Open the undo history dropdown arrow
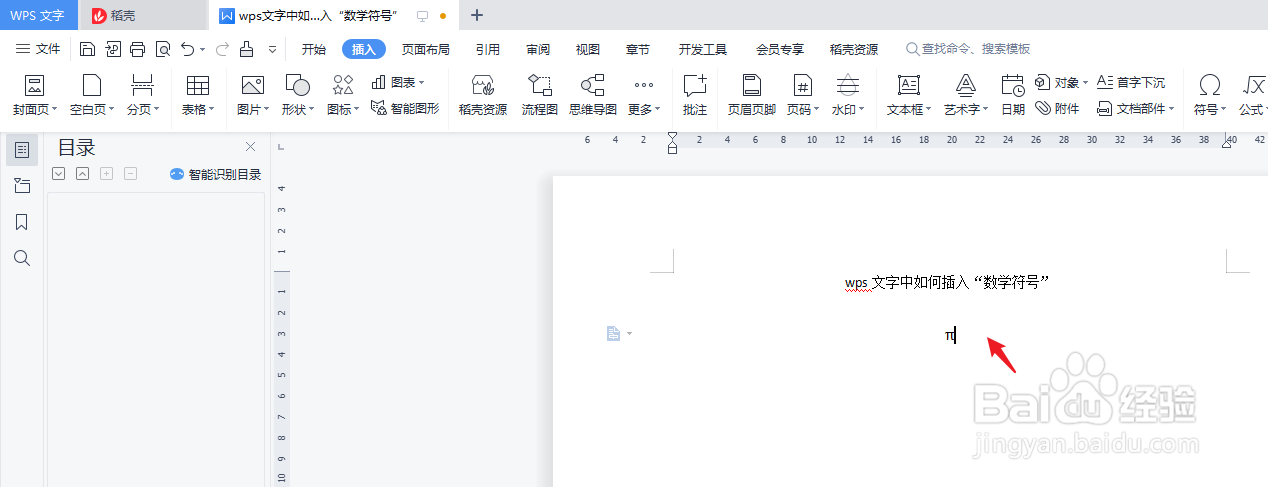This screenshot has height=487, width=1268. 203,49
